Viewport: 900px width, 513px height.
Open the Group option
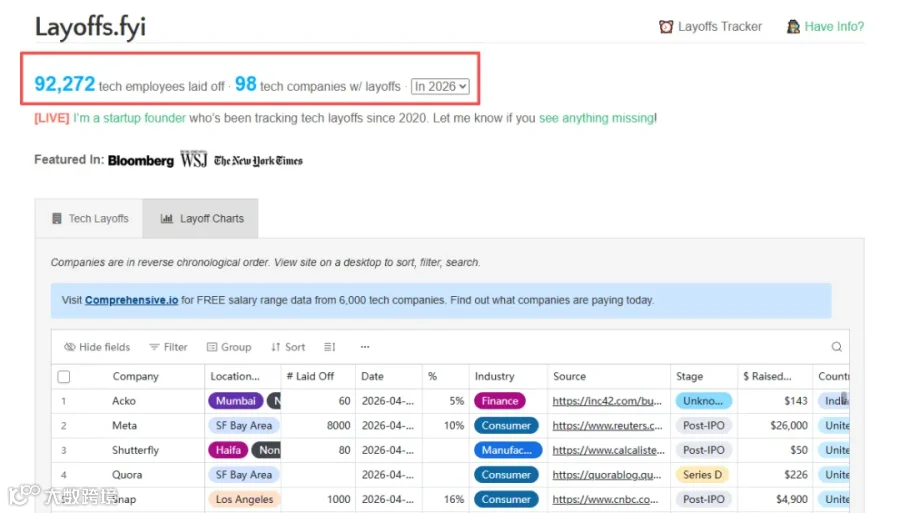[x=229, y=347]
